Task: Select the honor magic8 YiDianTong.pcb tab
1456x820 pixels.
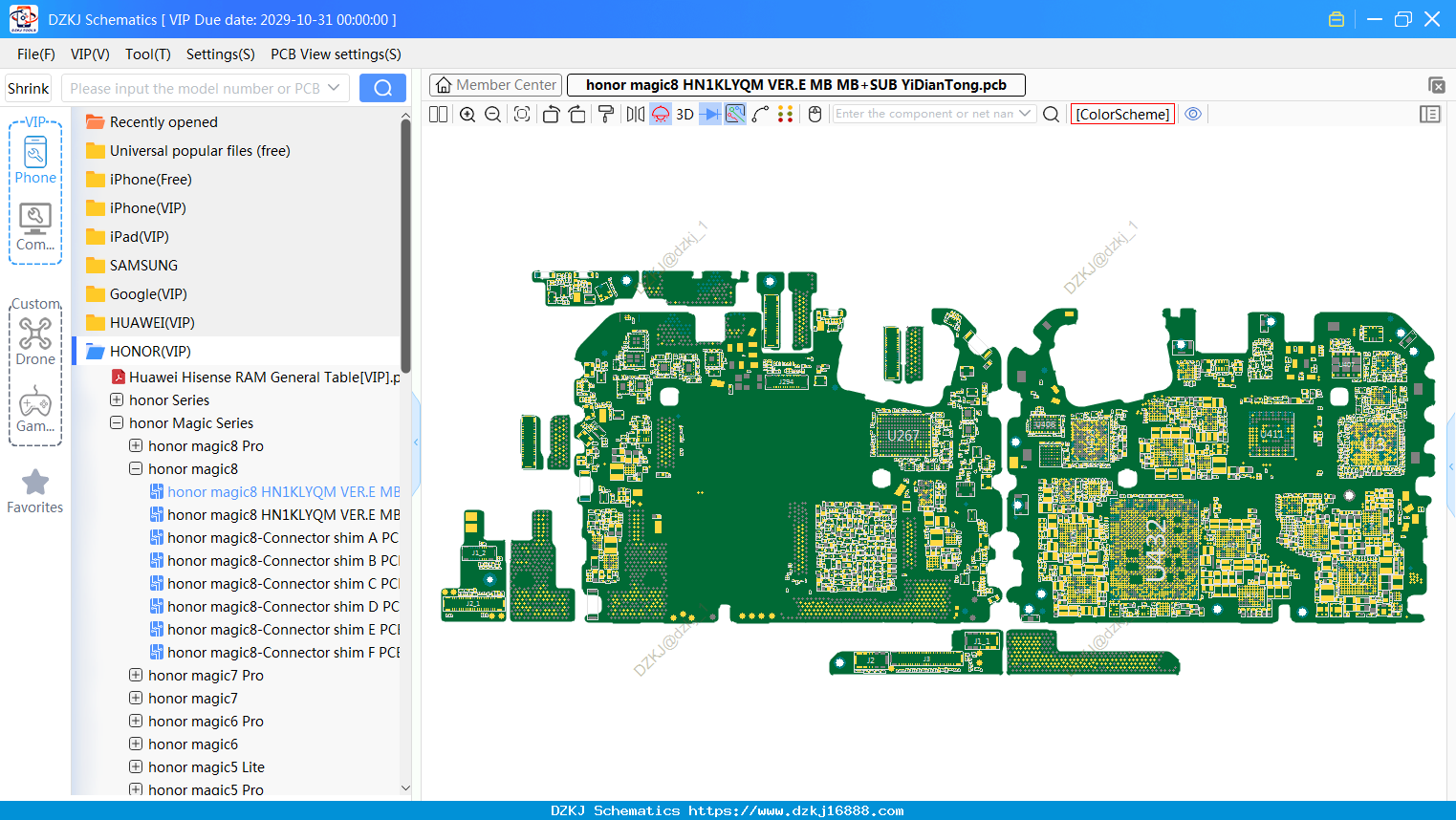Action: click(796, 85)
